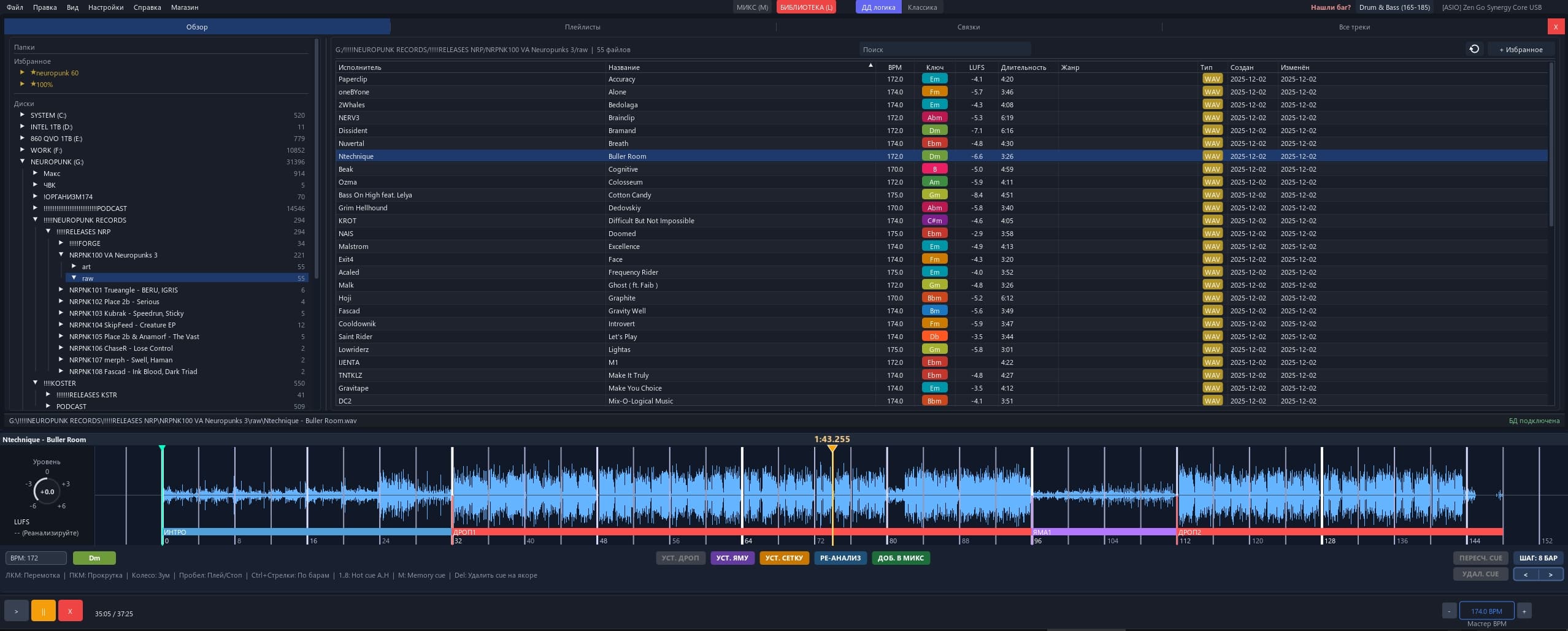The width and height of the screenshot is (1568, 631).
Task: Select Классика mode
Action: coord(922,7)
